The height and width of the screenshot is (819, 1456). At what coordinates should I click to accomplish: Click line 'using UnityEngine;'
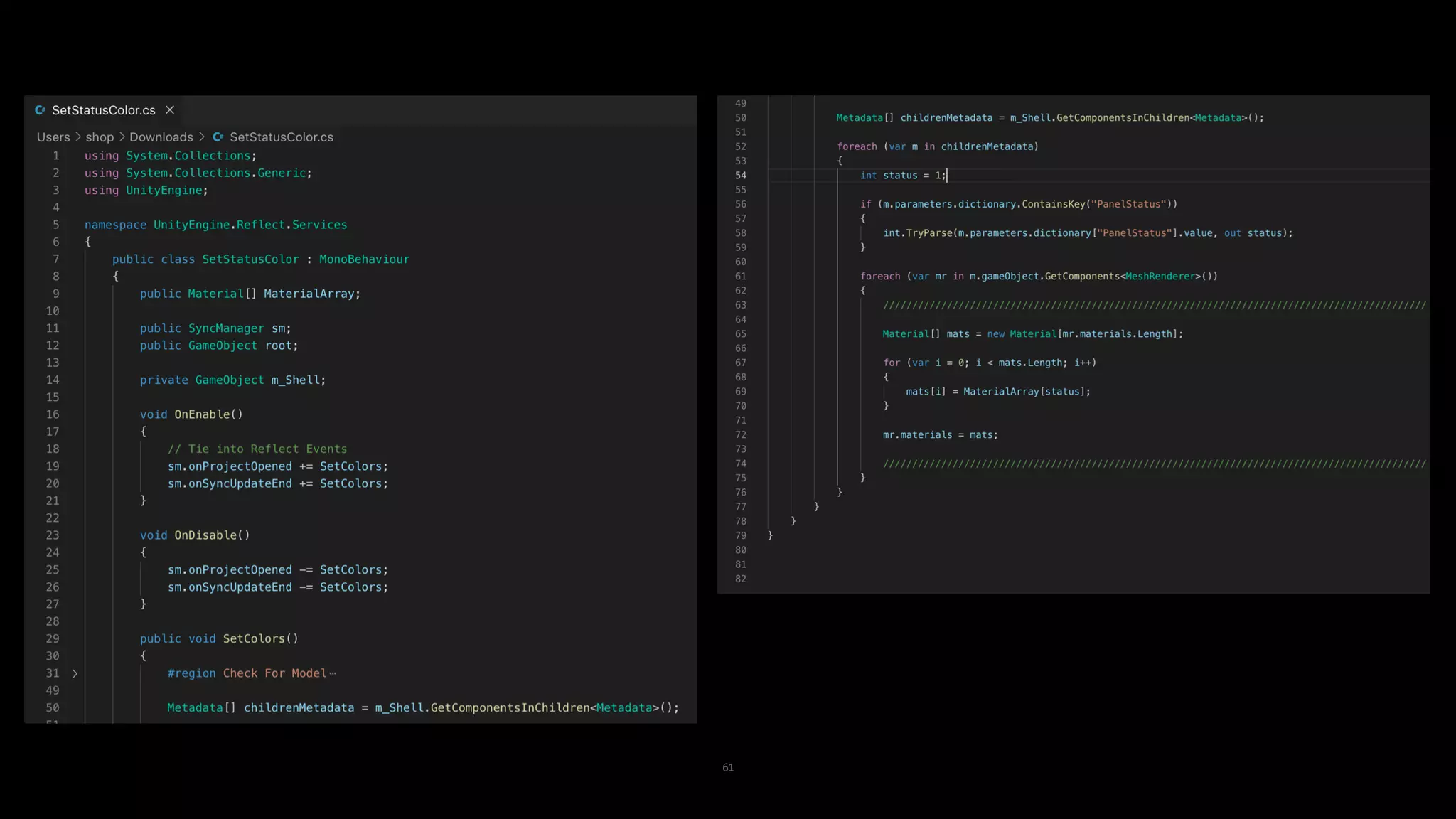click(x=146, y=191)
